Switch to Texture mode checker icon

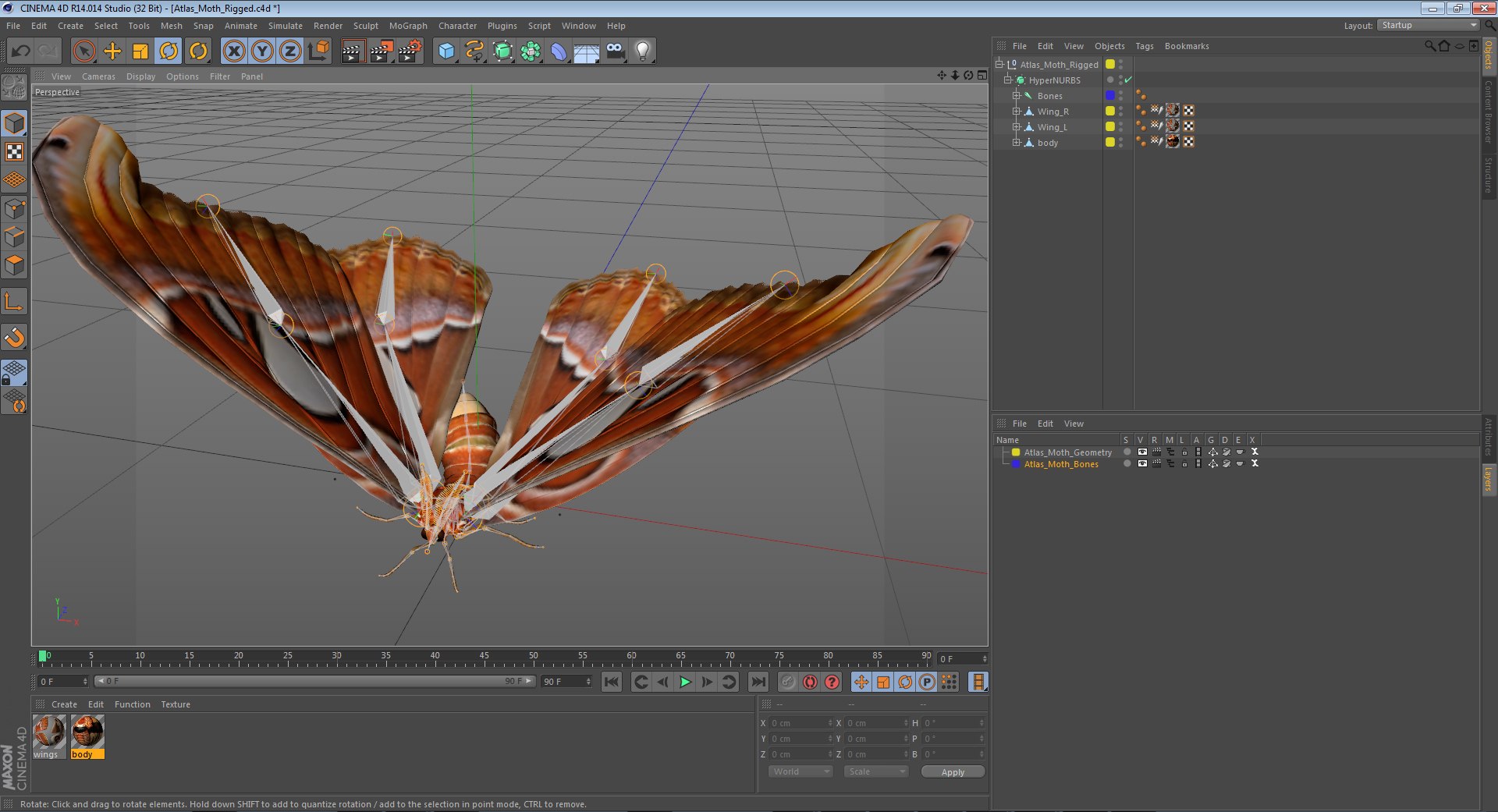pyautogui.click(x=15, y=151)
